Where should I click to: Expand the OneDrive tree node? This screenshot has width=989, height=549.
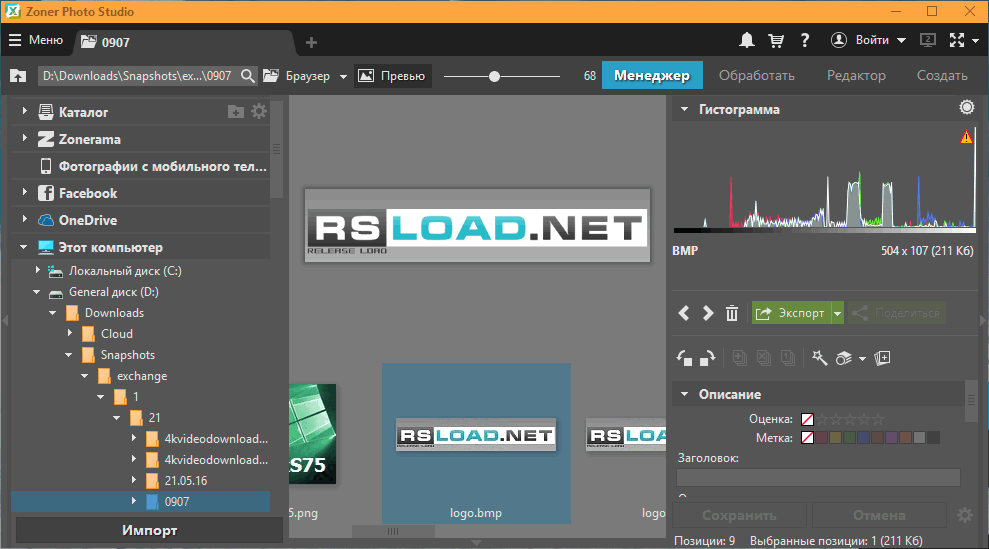[x=25, y=219]
